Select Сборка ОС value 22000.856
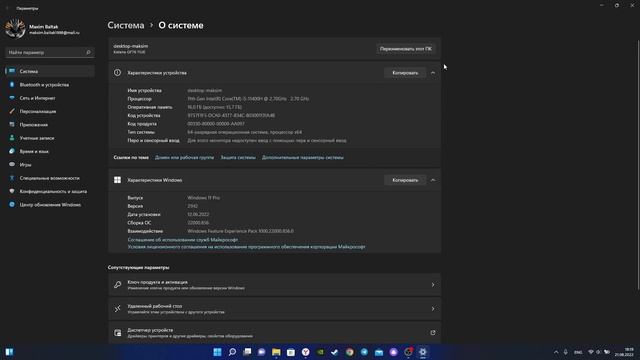The image size is (640, 360). click(x=198, y=223)
